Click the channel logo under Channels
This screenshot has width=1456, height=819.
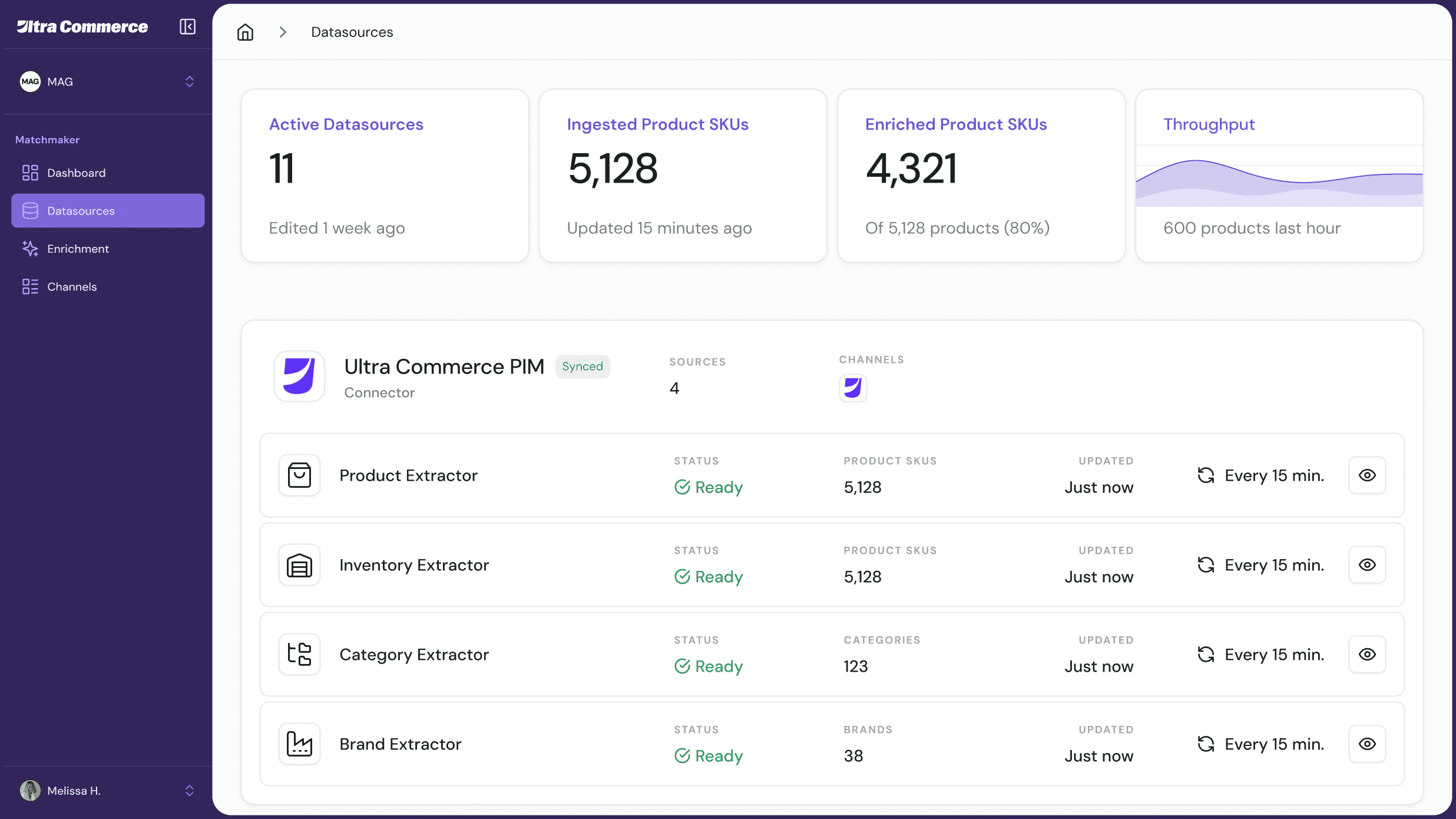click(x=852, y=388)
